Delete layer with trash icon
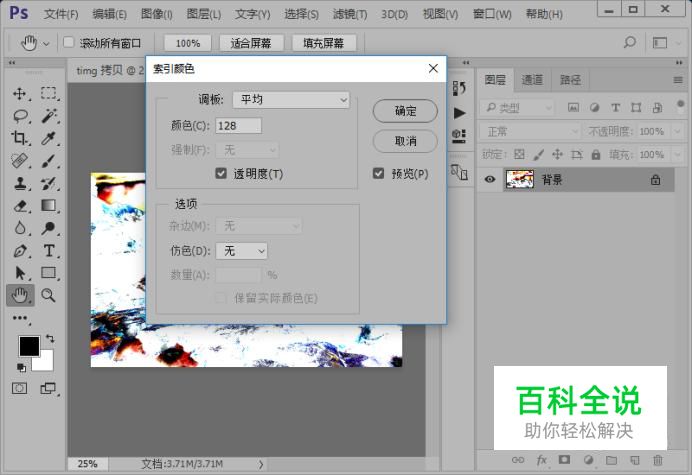 click(658, 460)
